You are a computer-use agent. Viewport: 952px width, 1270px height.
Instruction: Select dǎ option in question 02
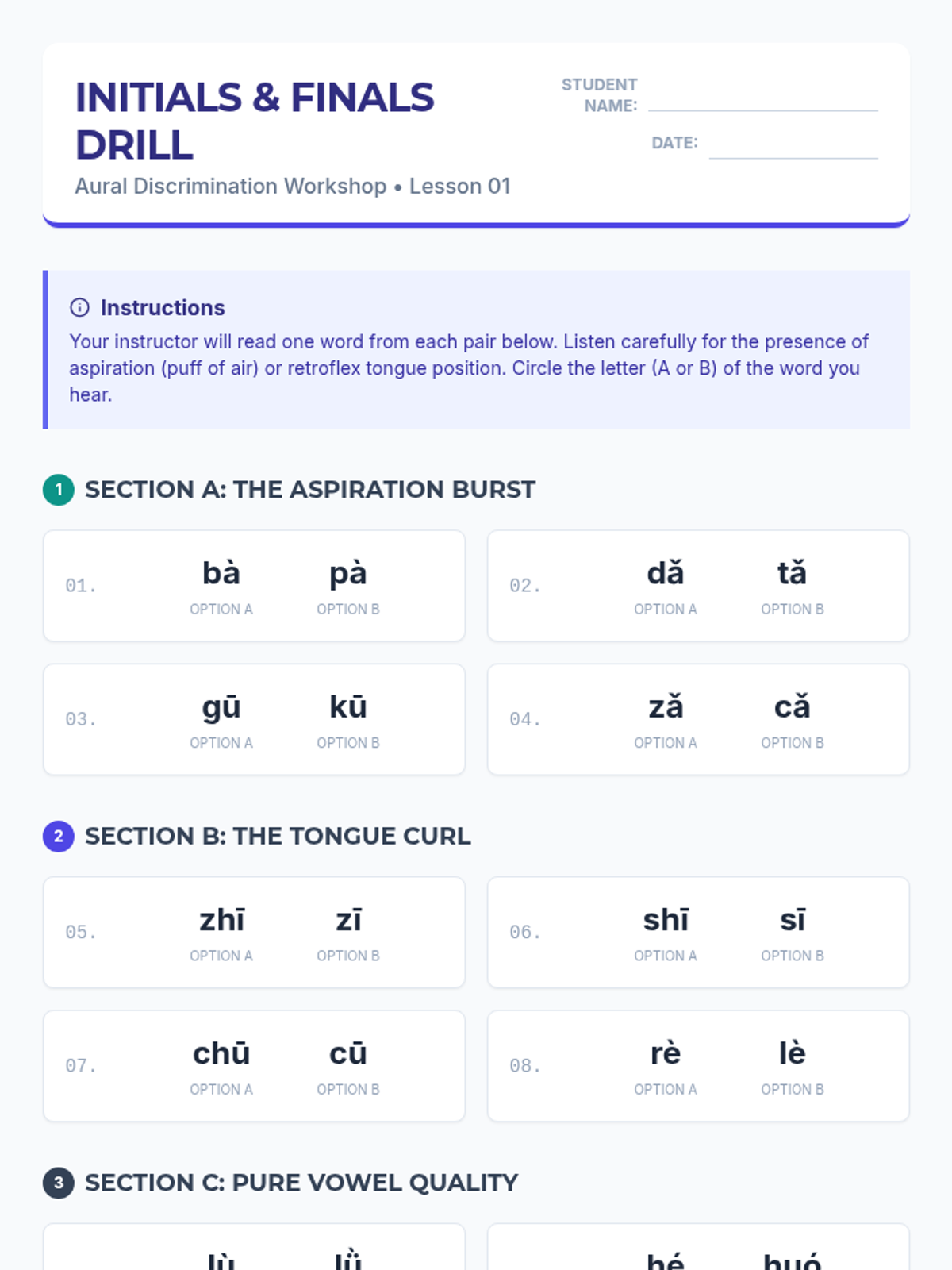[x=666, y=585]
